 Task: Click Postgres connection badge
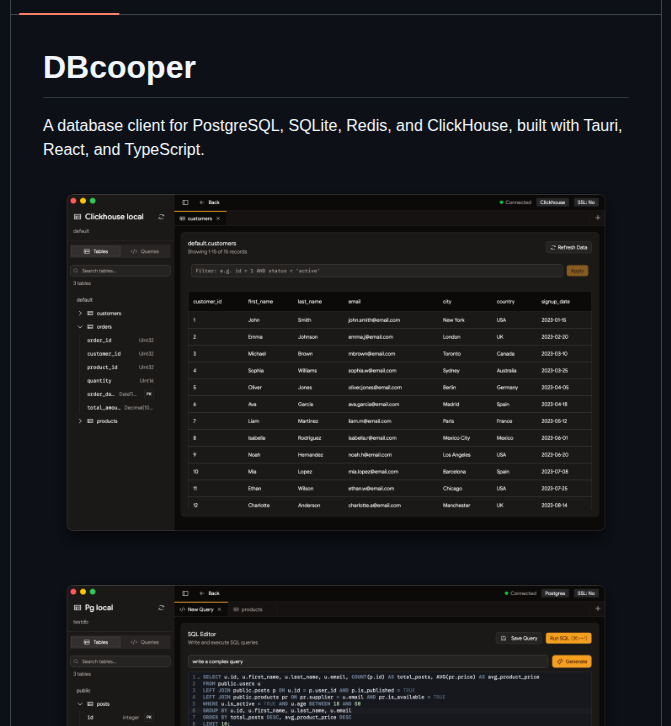click(555, 593)
